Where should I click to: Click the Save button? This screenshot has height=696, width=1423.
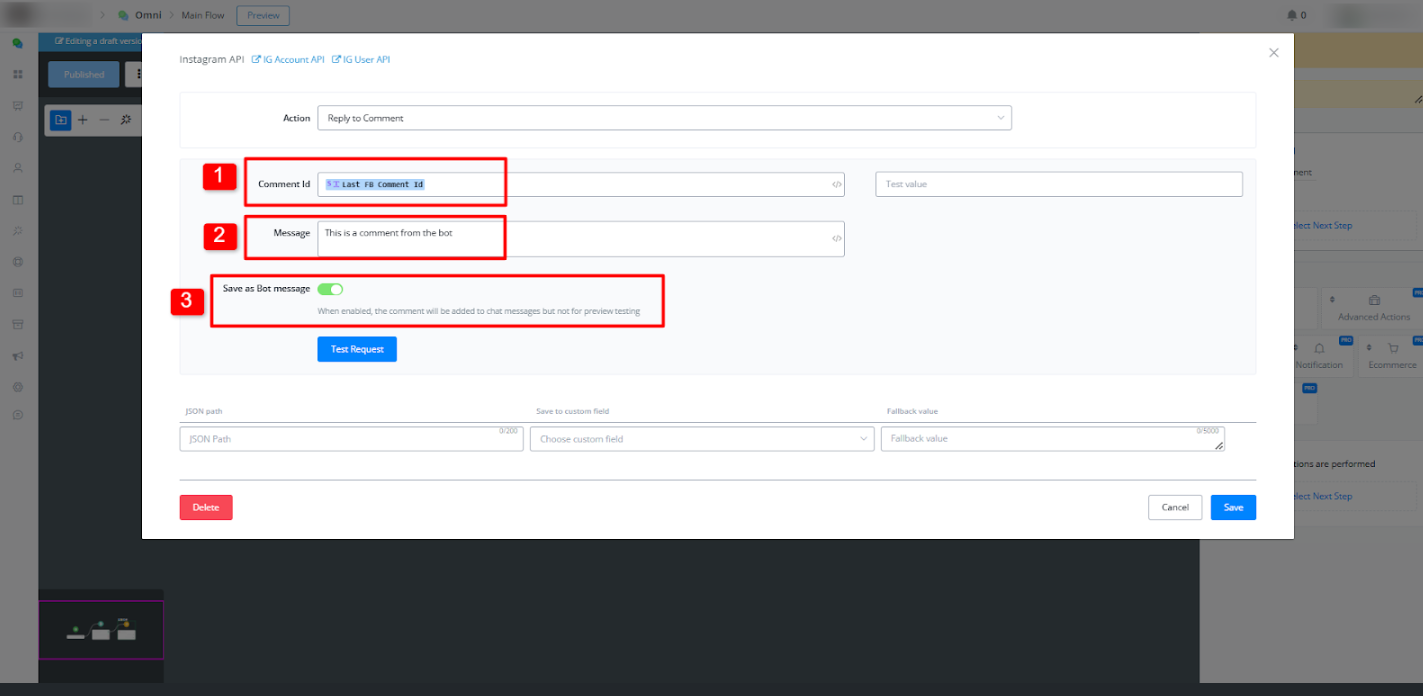[1233, 507]
